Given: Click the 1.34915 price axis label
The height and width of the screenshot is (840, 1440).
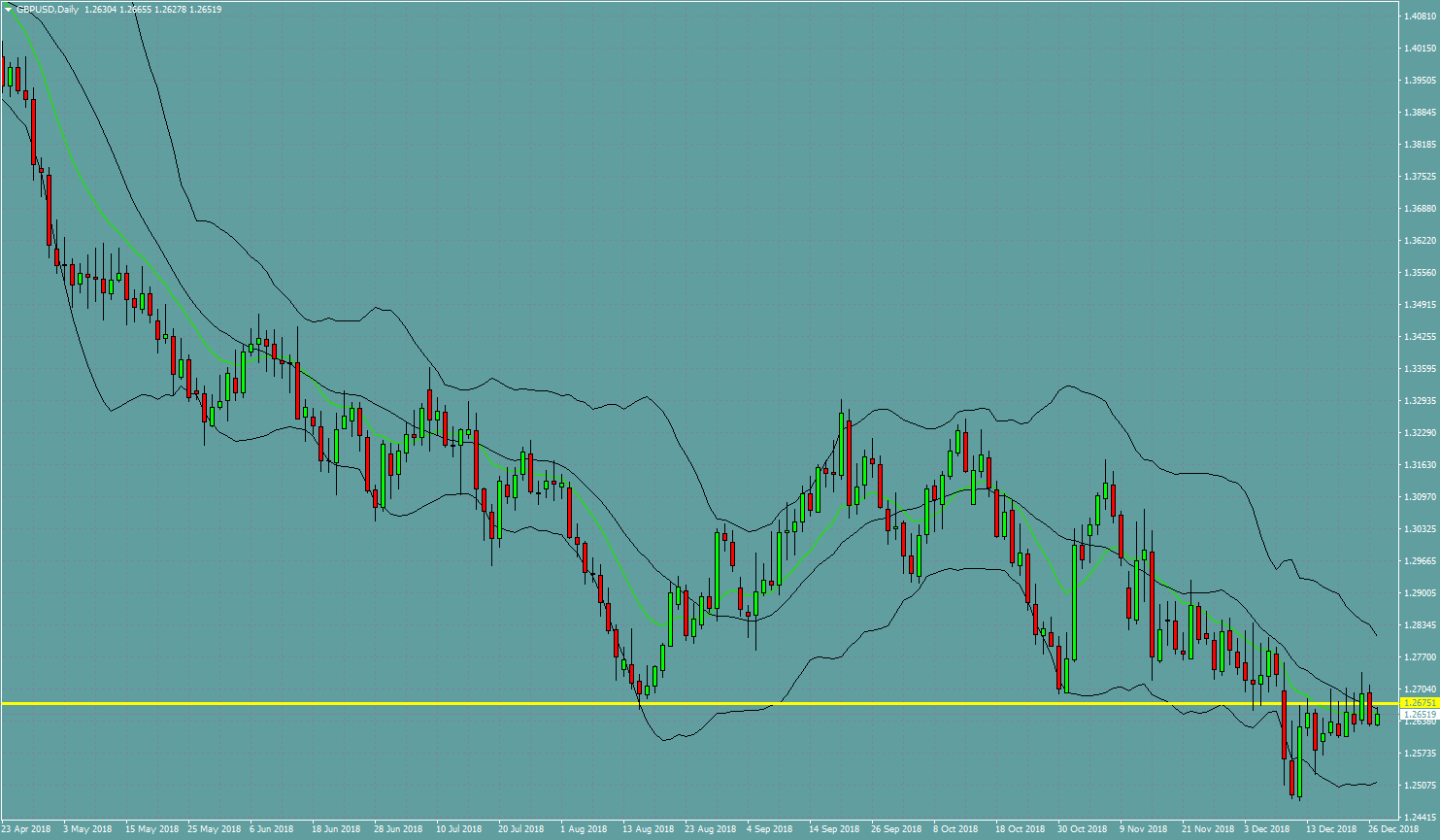Looking at the screenshot, I should (1419, 304).
